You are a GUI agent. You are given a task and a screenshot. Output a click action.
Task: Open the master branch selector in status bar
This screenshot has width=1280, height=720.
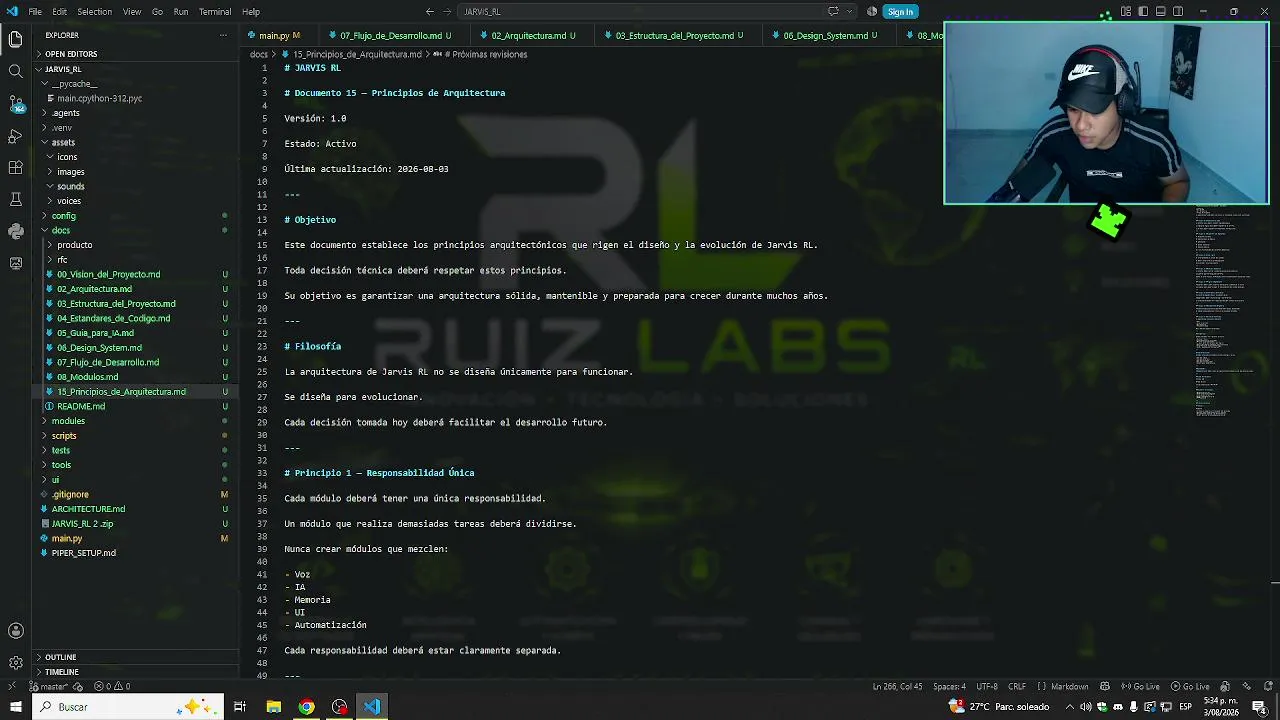coord(51,687)
